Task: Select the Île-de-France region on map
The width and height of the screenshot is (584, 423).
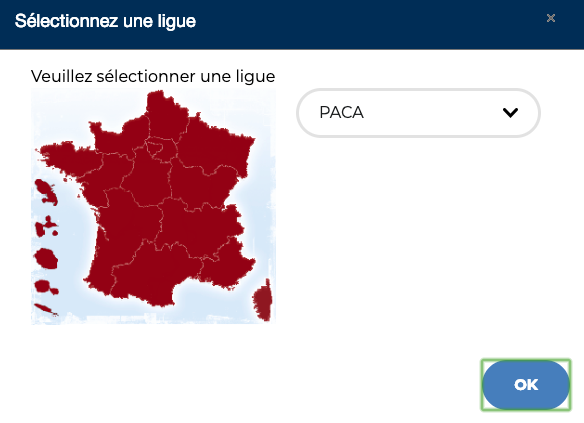Action: pos(156,146)
